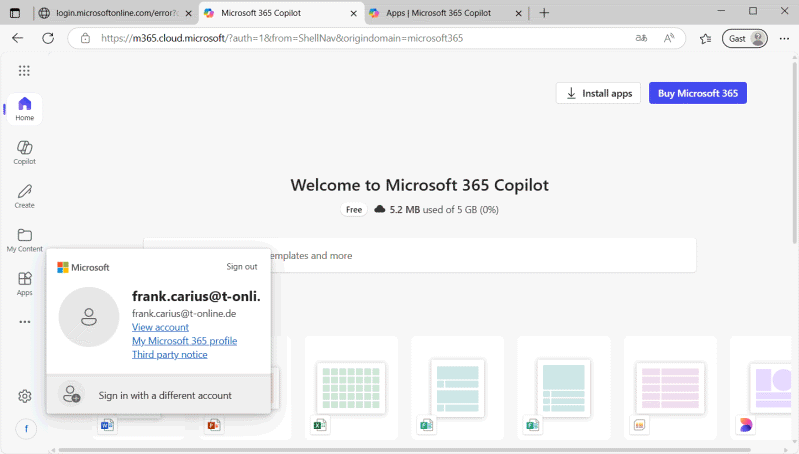View site information lock icon
This screenshot has width=799, height=454.
point(85,38)
